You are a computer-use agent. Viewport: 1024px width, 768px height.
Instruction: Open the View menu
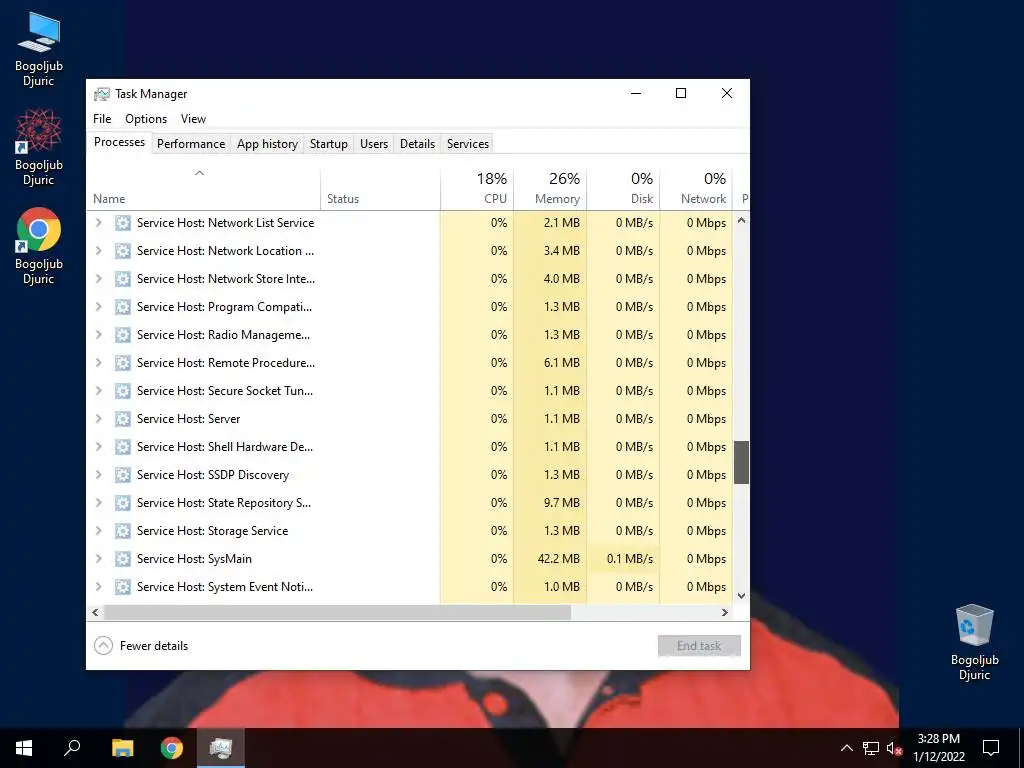[193, 119]
